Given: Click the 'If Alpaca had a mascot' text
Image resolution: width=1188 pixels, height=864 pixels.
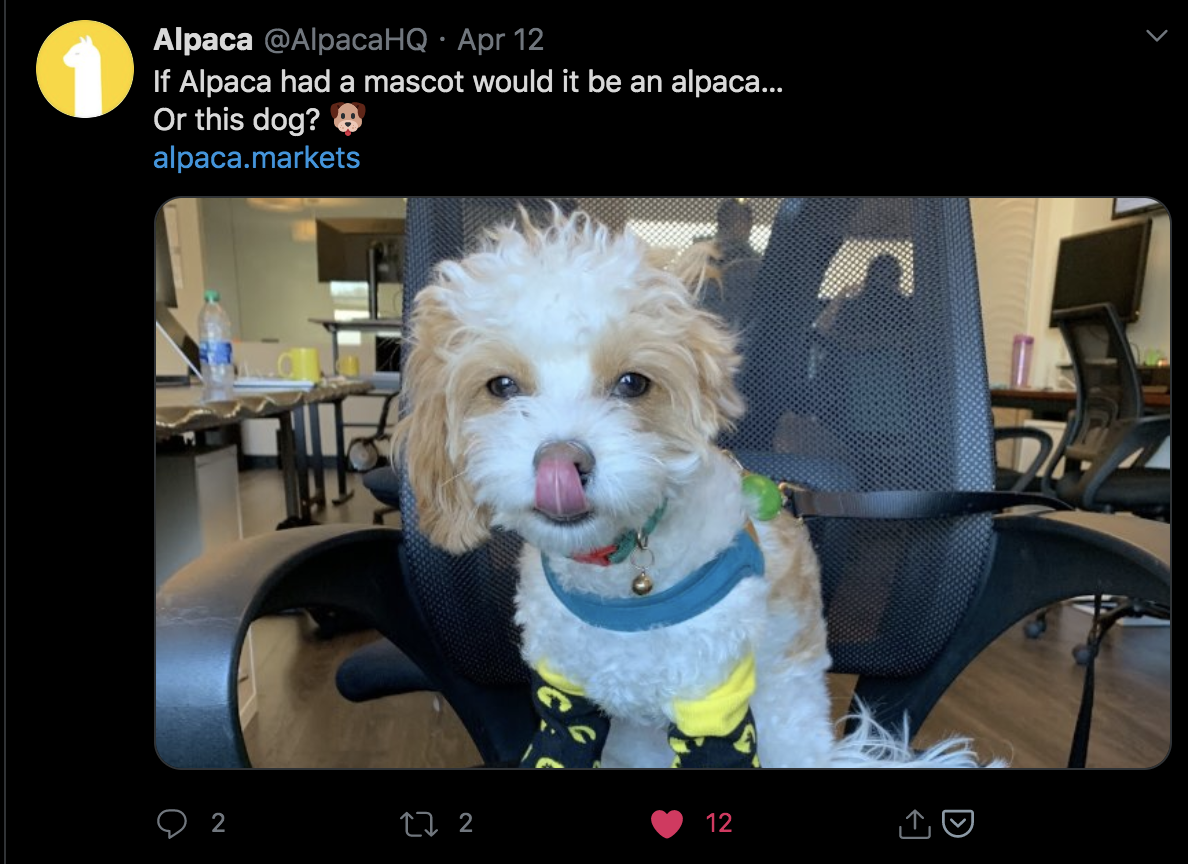Looking at the screenshot, I should tap(304, 81).
